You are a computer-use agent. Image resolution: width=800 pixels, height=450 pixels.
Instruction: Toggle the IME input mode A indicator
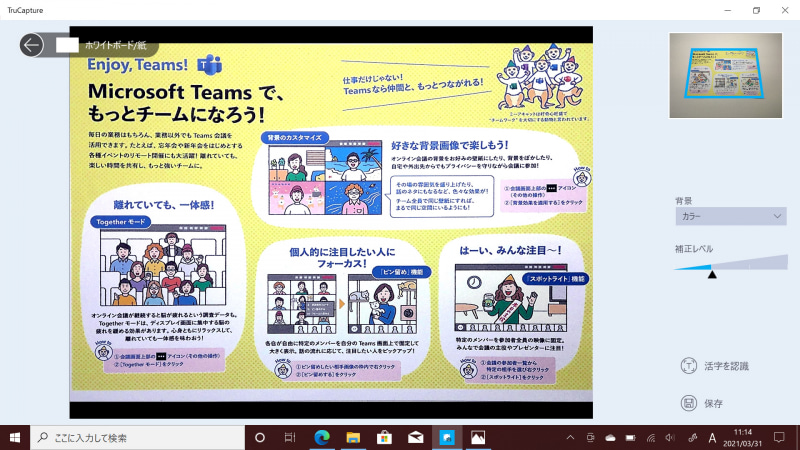click(712, 438)
